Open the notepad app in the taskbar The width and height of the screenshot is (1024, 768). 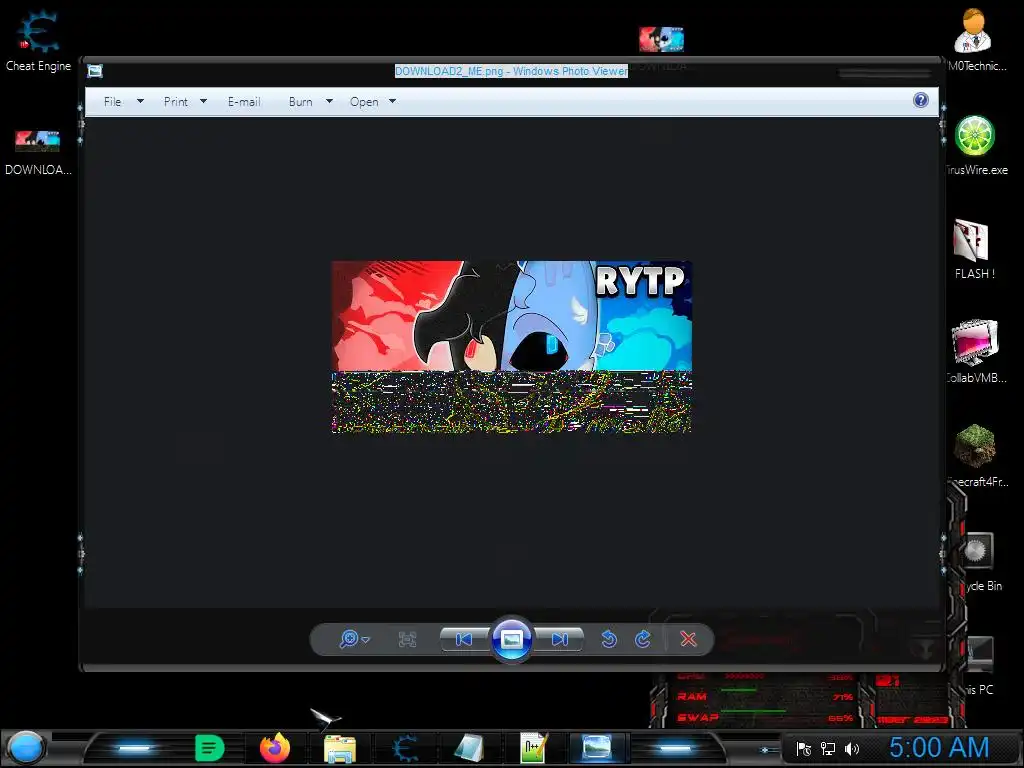click(x=470, y=748)
